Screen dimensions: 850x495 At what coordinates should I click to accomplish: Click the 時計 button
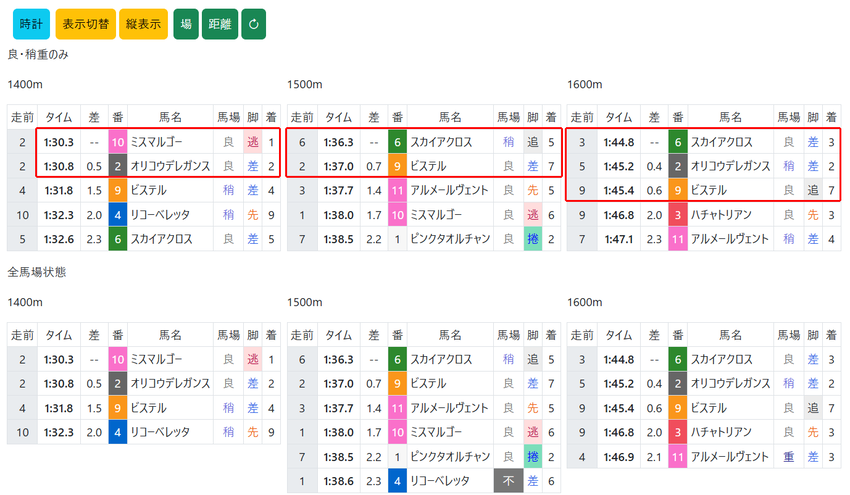pos(31,24)
